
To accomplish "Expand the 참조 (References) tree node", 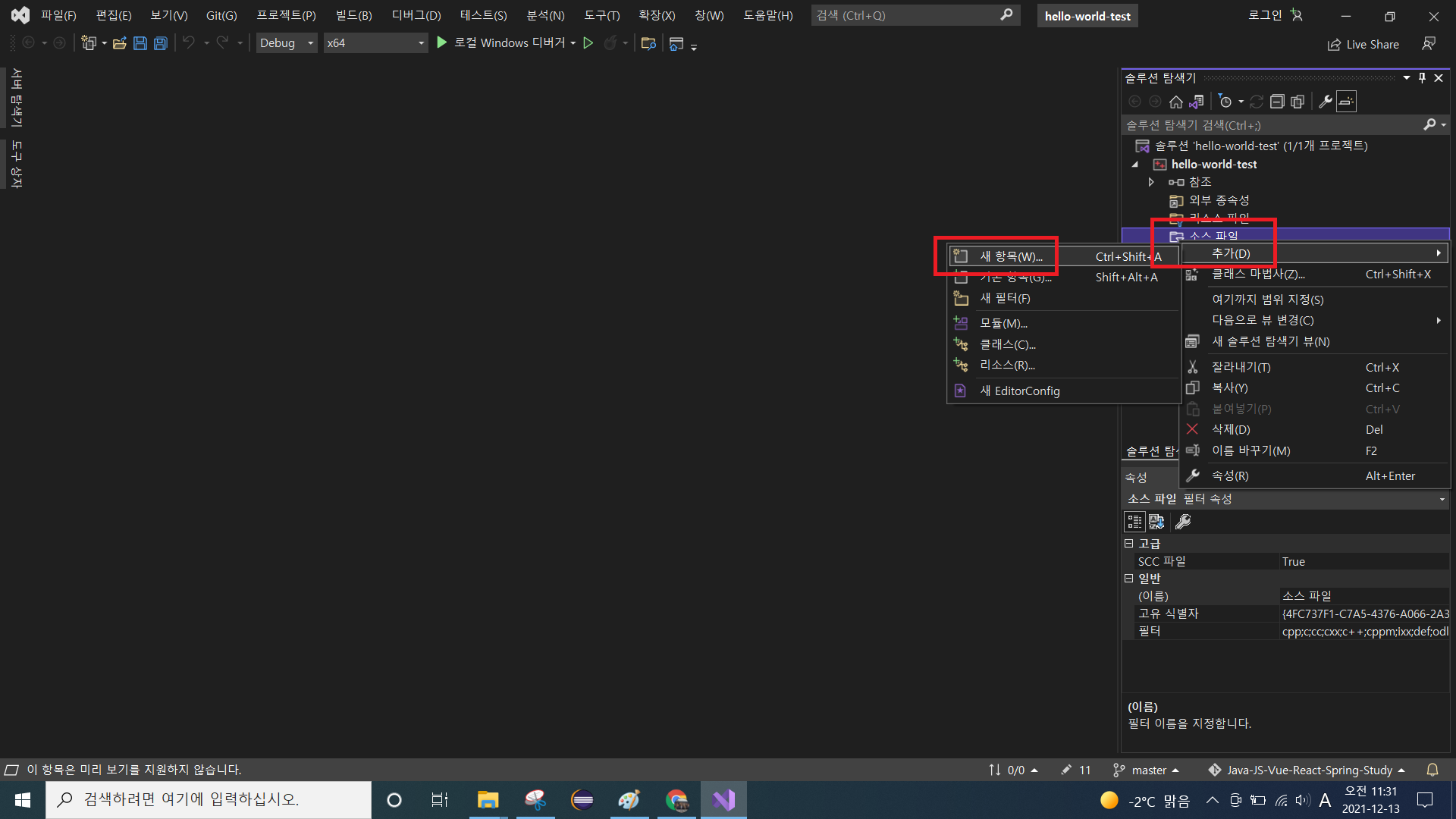I will click(x=1151, y=182).
